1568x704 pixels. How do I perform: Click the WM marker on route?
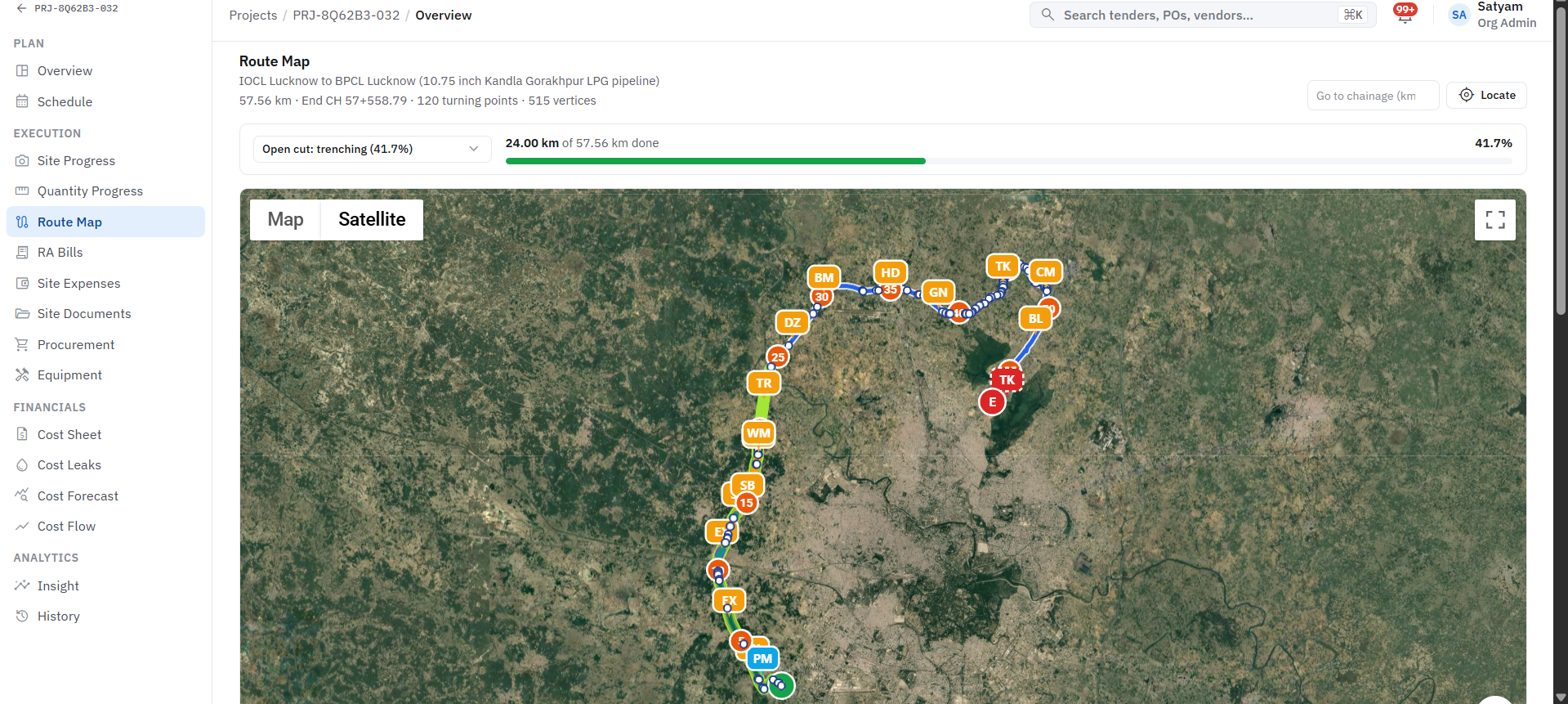[x=758, y=433]
